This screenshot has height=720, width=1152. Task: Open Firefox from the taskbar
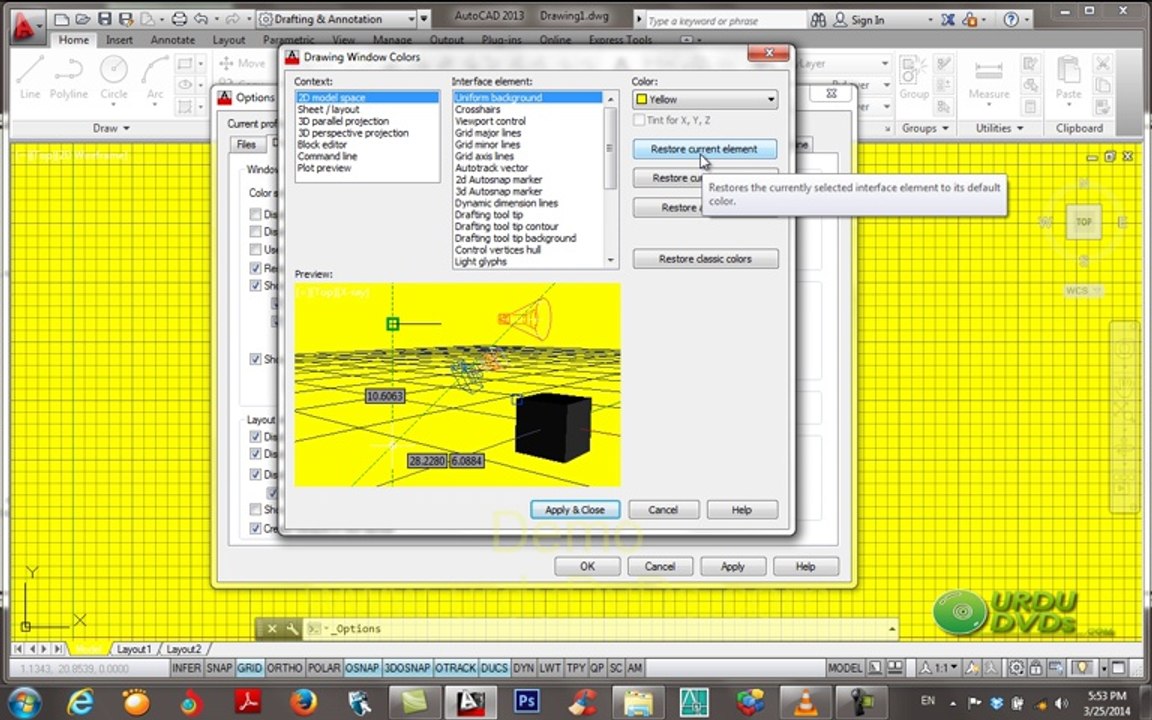303,702
